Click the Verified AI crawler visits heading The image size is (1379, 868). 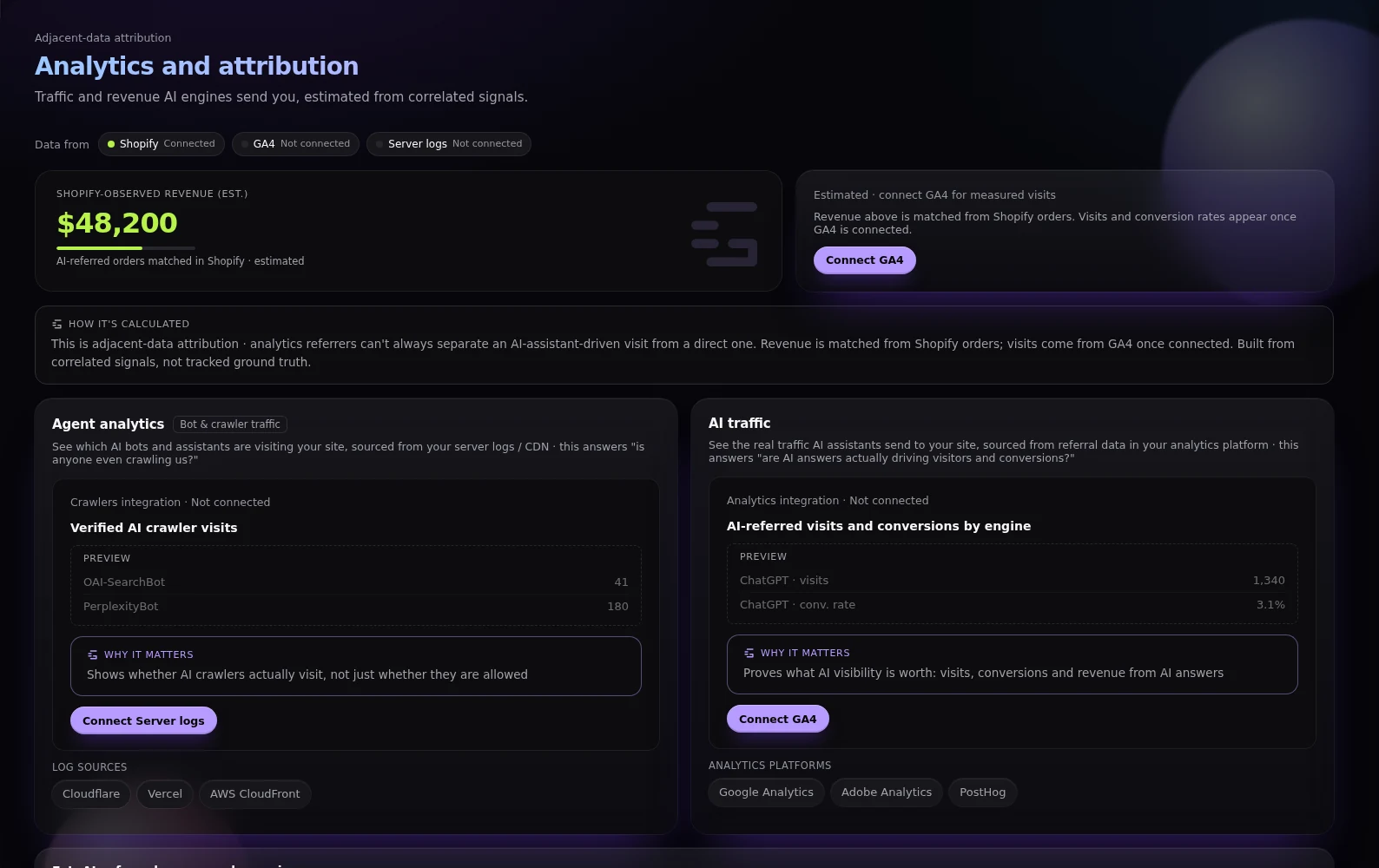point(154,528)
